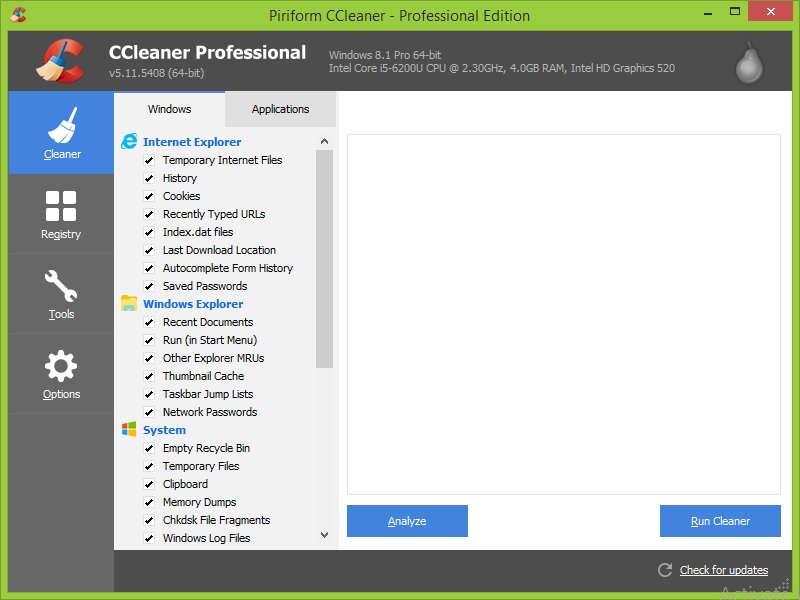This screenshot has height=600, width=800.
Task: Click the Internet Explorer section icon
Action: click(129, 141)
